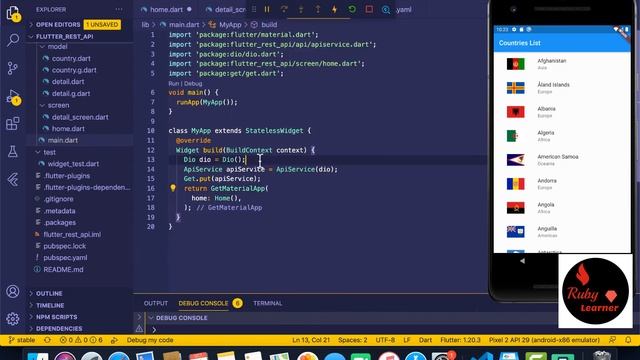Open widget_test.dart file

tap(73, 164)
